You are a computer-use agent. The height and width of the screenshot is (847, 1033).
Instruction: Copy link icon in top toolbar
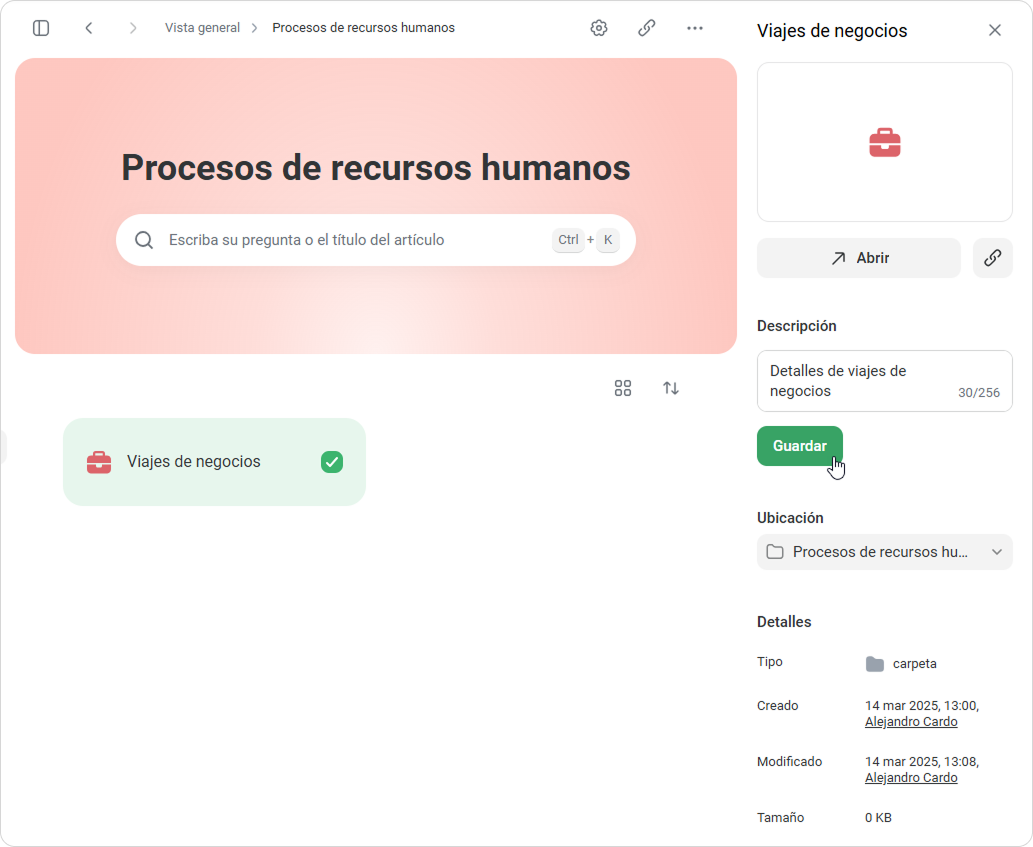(647, 28)
